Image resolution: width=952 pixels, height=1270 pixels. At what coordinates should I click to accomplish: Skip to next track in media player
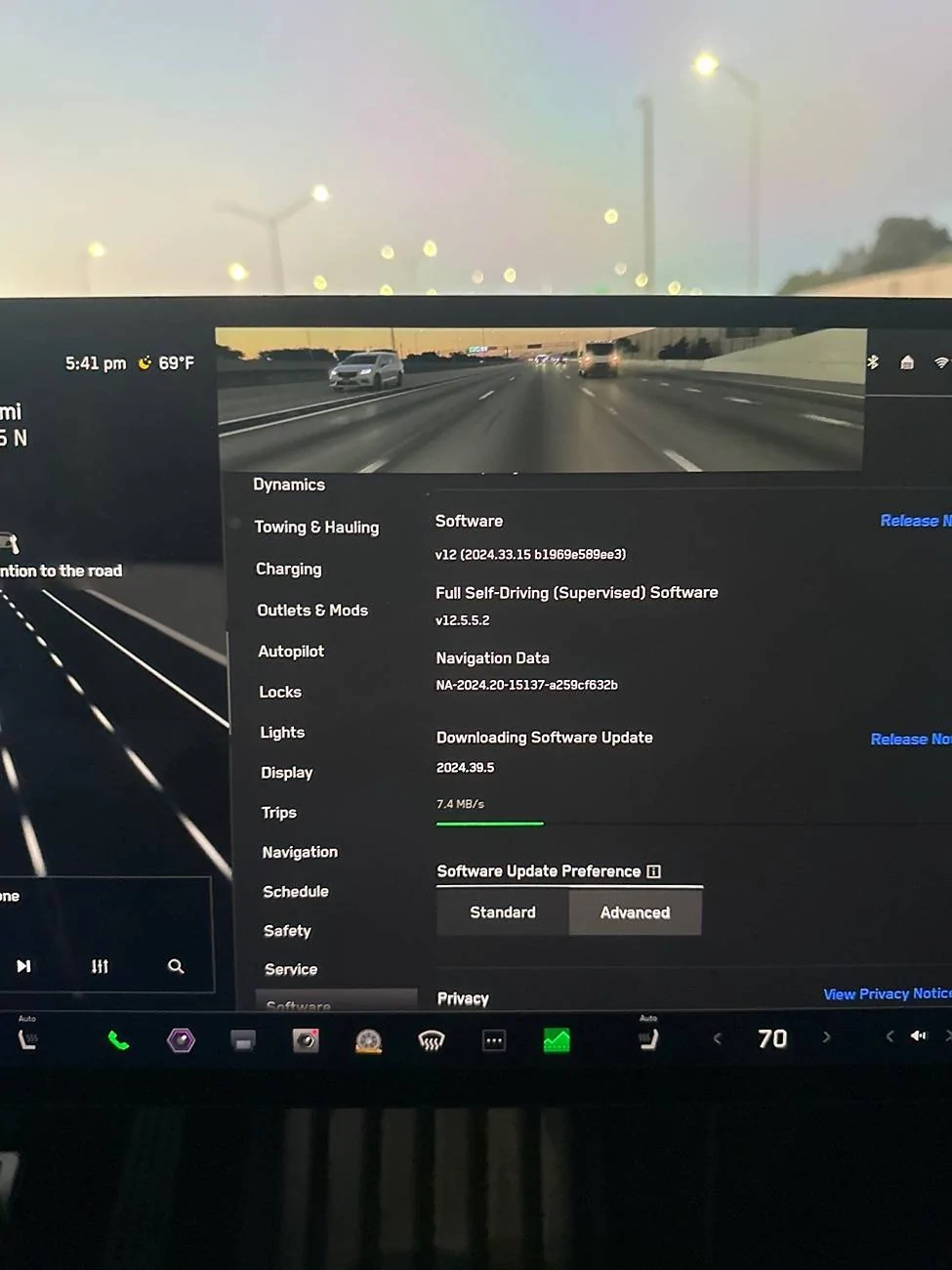coord(23,966)
